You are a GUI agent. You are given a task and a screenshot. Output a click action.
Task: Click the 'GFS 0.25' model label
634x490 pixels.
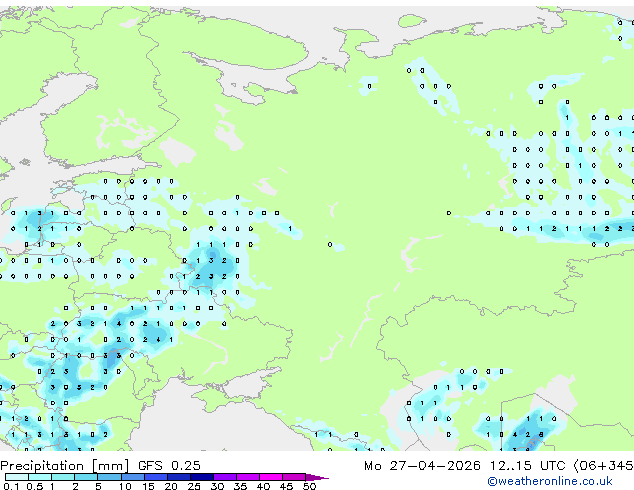coord(169,466)
